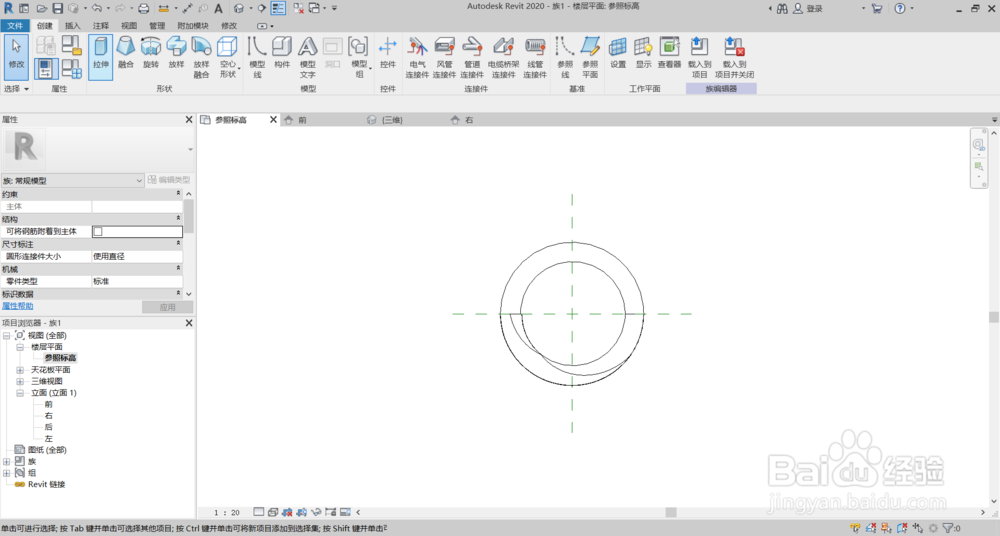Screen dimensions: 1000x536
Task: Select the 放样融合 (Swept Blend) tool
Action: pos(202,57)
